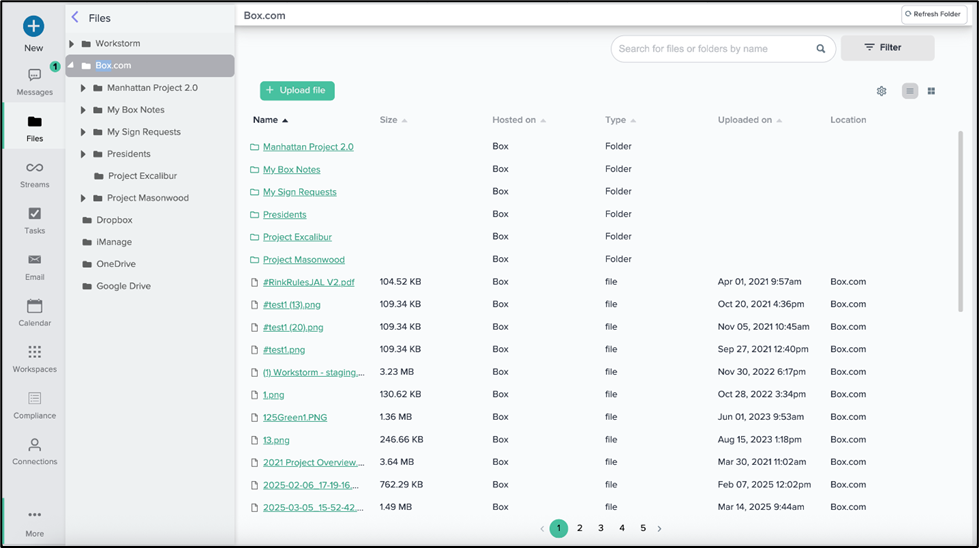Sort by the Uploaded on column header
Image resolution: width=979 pixels, height=548 pixels.
click(x=749, y=120)
